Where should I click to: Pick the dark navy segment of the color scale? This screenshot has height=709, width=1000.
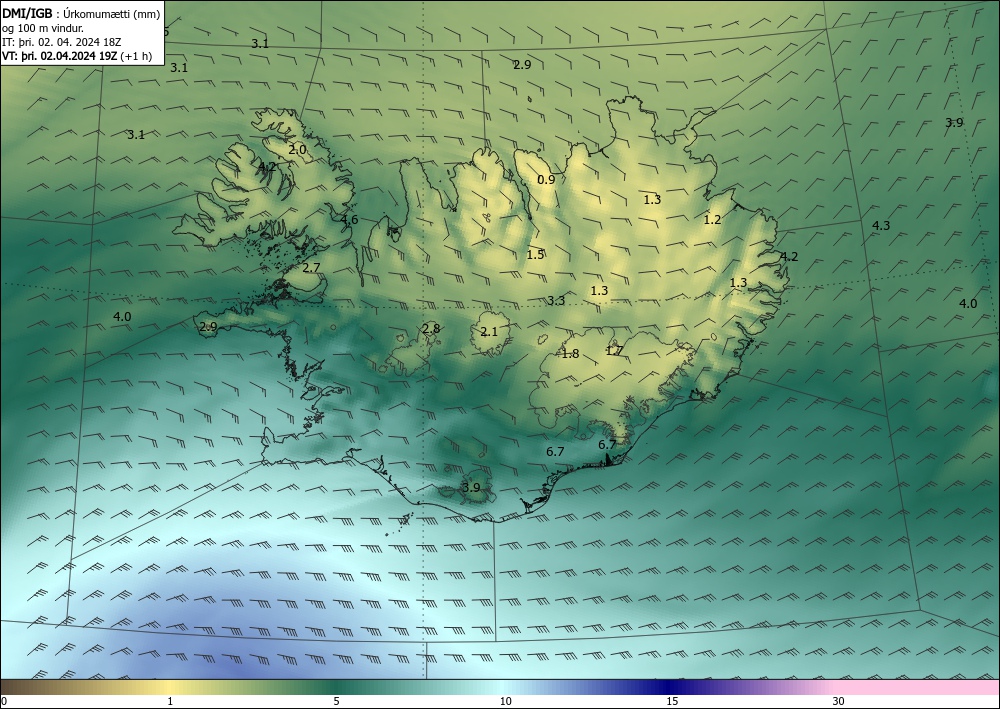(x=666, y=687)
